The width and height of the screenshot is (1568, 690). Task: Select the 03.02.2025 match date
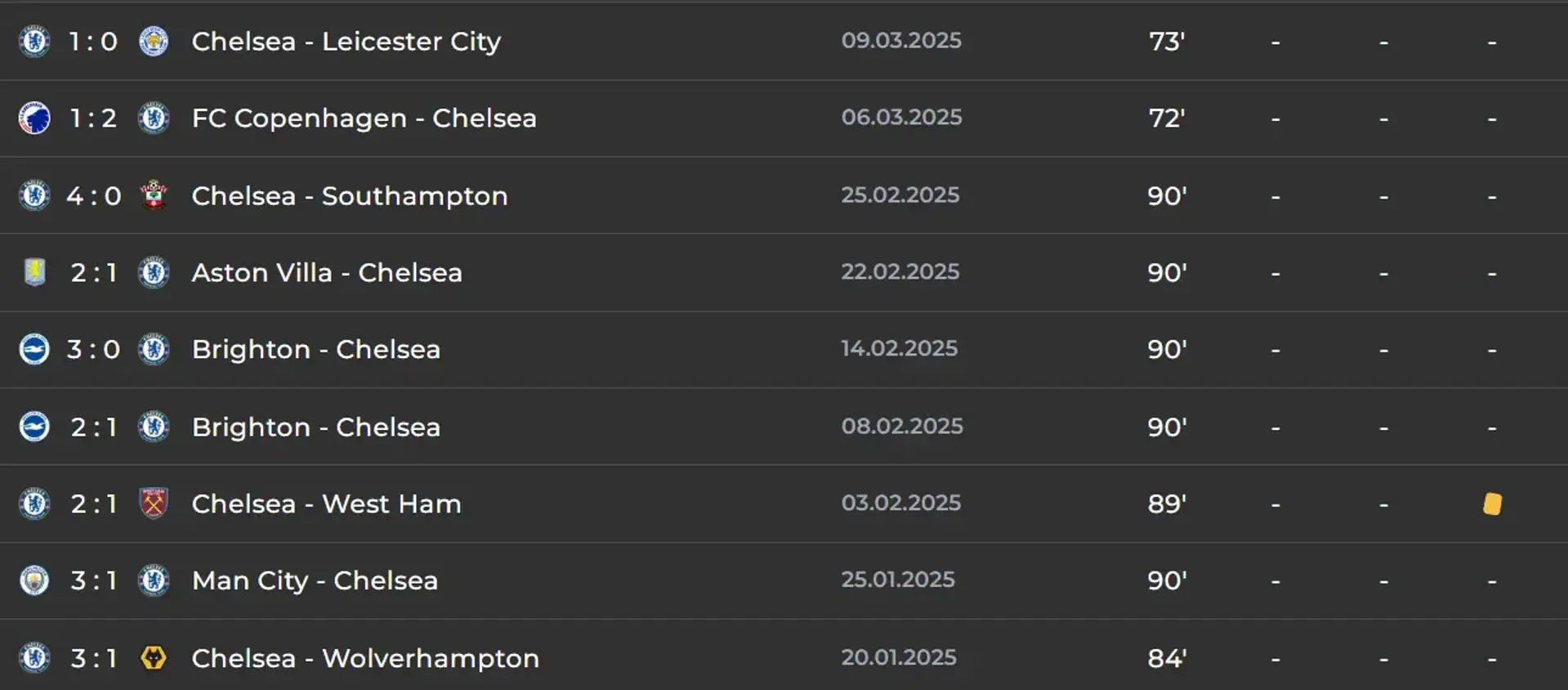click(901, 503)
